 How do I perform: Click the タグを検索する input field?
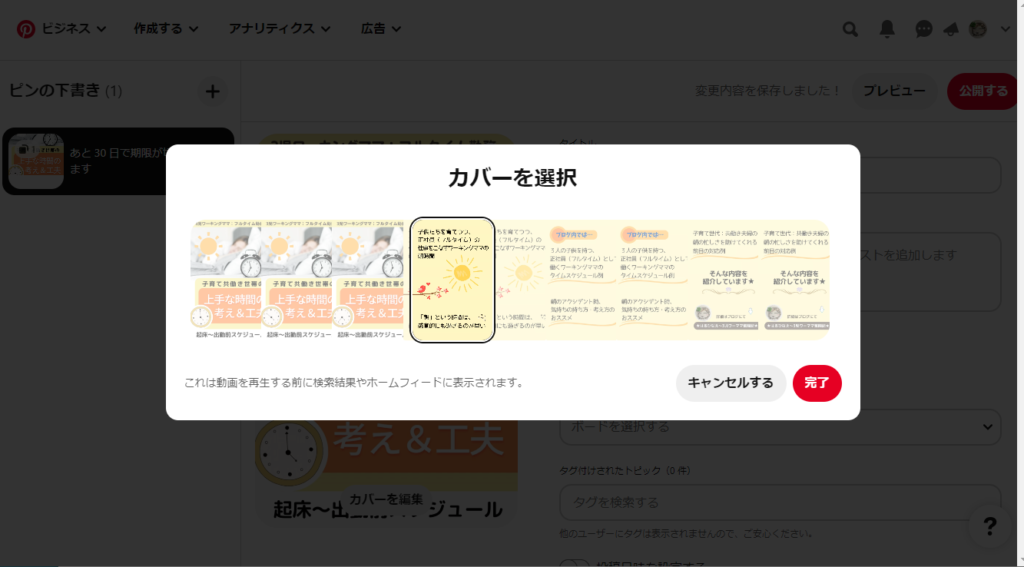coord(780,502)
